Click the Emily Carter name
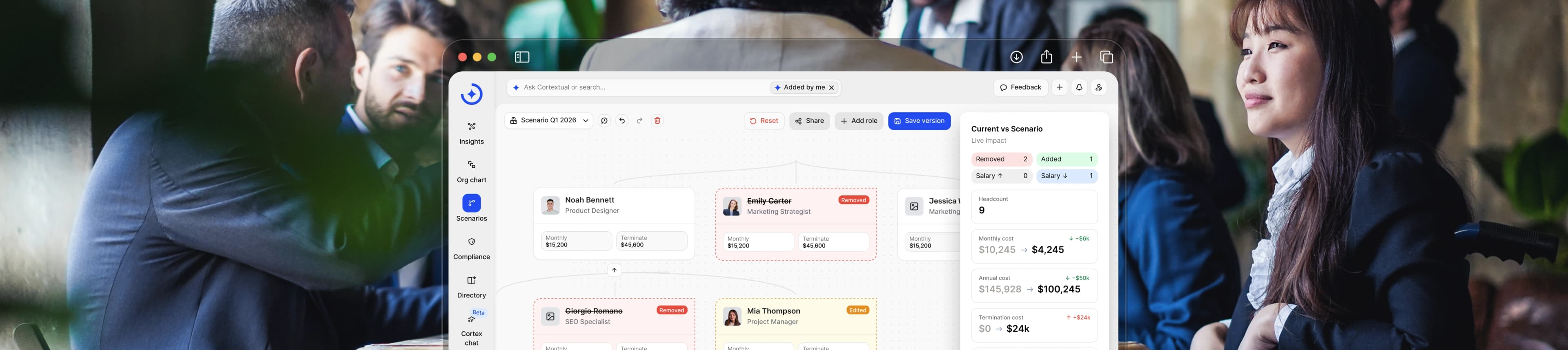The width and height of the screenshot is (1568, 350). (x=769, y=201)
